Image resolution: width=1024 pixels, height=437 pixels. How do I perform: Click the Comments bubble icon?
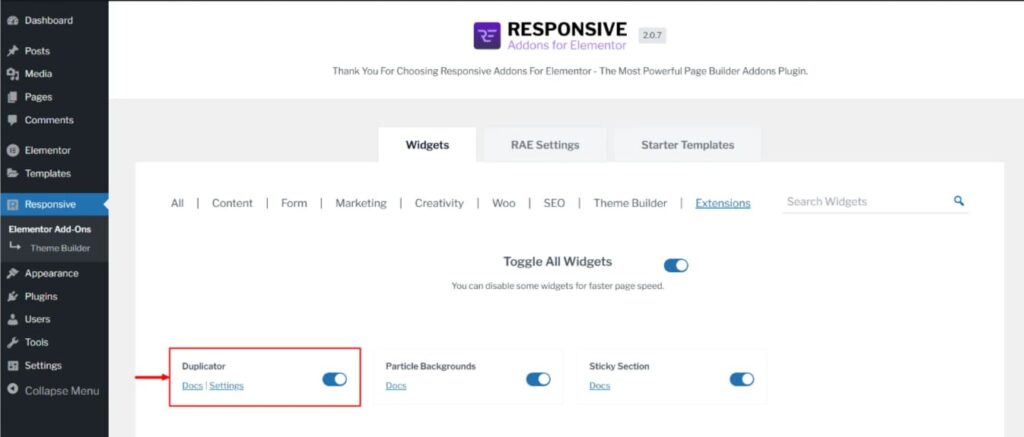[x=12, y=120]
